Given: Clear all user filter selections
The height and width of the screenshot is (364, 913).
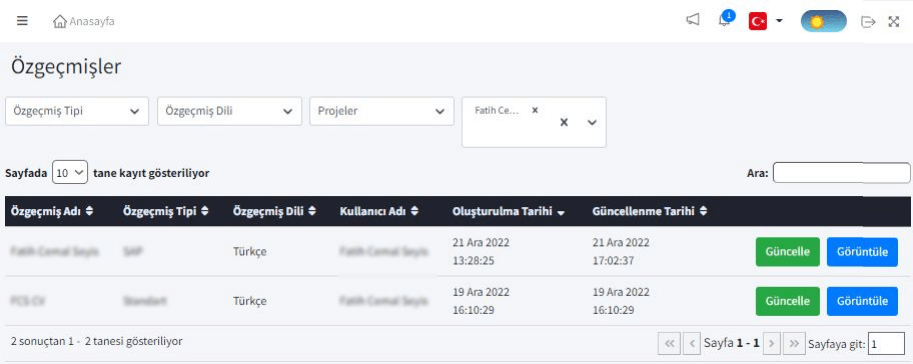Looking at the screenshot, I should click(564, 122).
